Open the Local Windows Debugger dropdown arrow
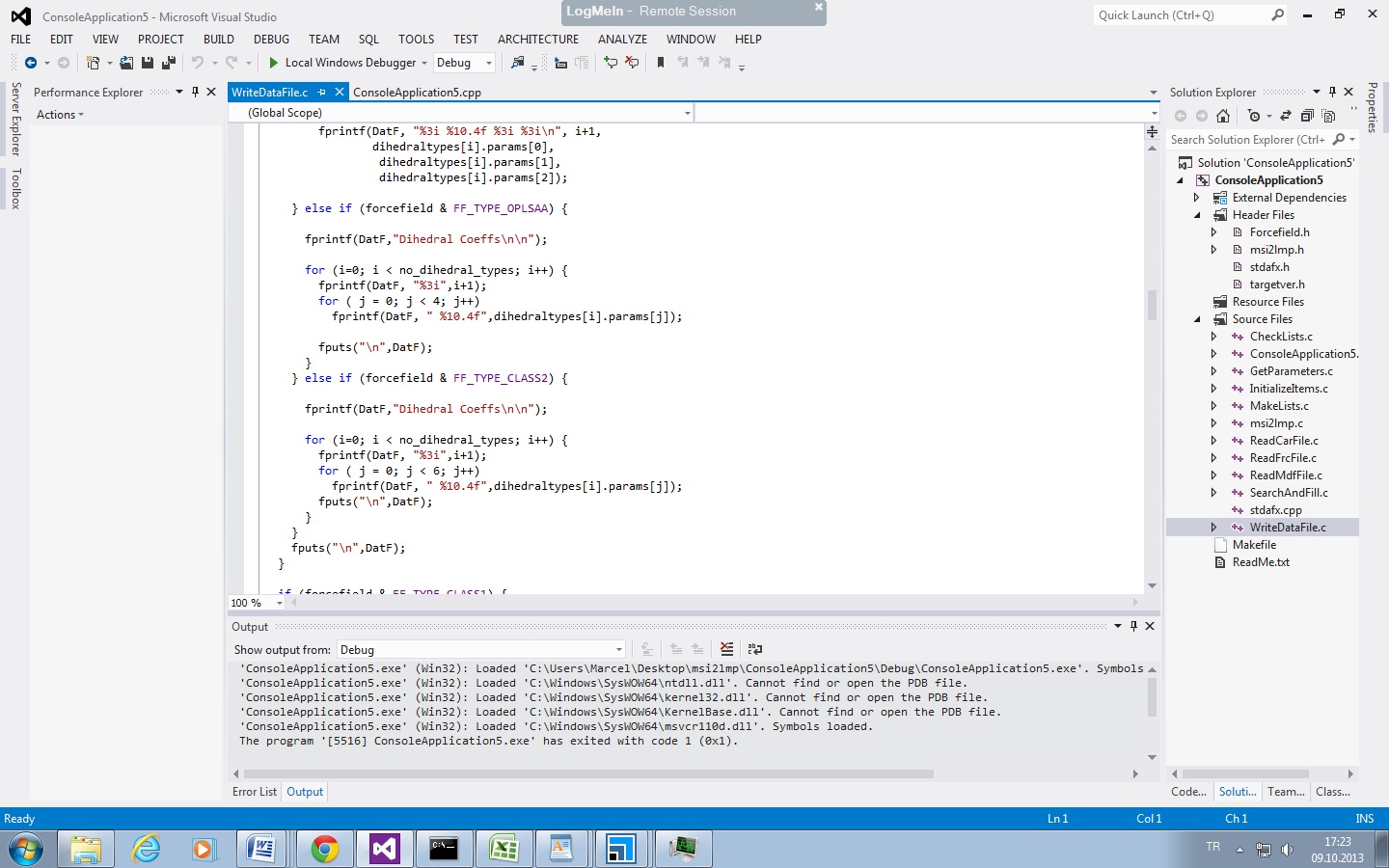Image resolution: width=1389 pixels, height=868 pixels. click(424, 63)
